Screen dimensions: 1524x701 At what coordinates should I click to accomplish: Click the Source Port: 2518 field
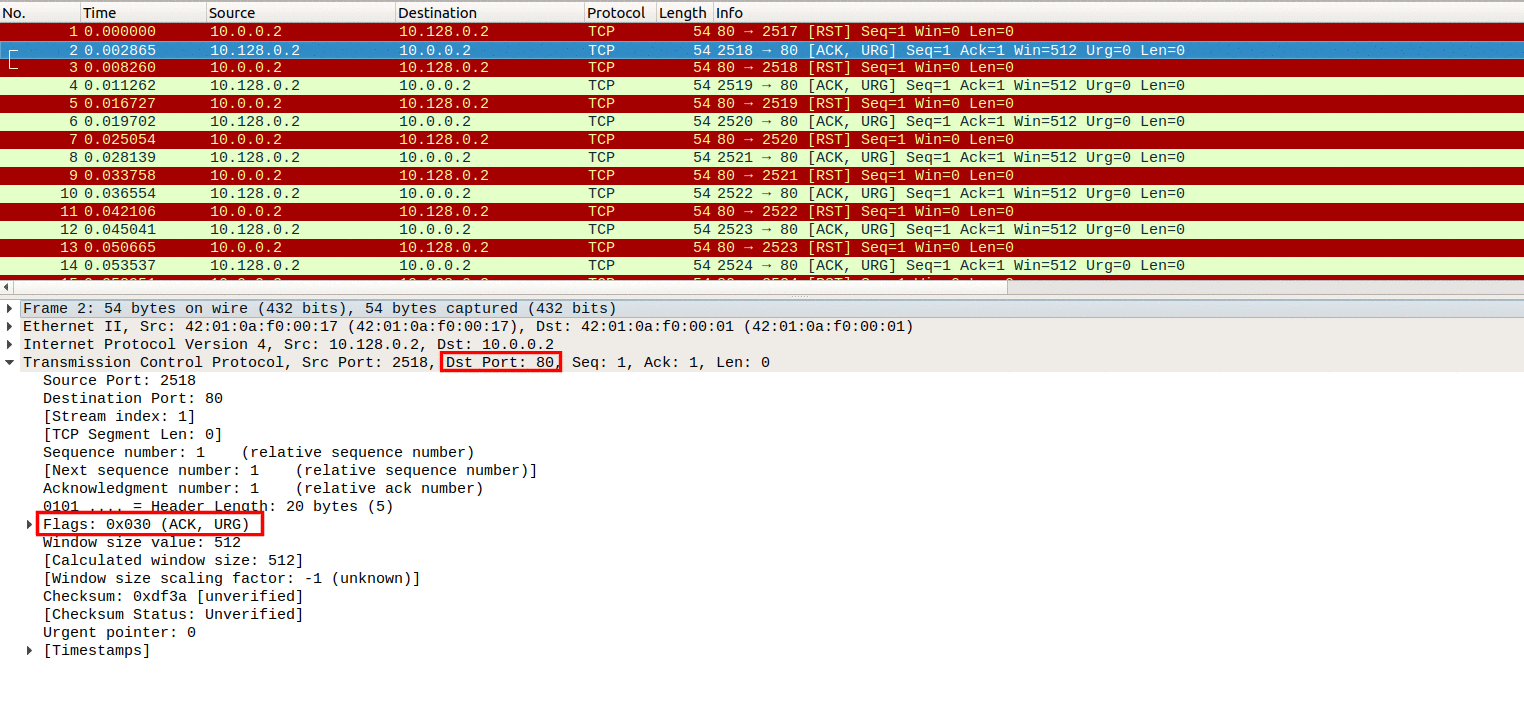tap(119, 381)
